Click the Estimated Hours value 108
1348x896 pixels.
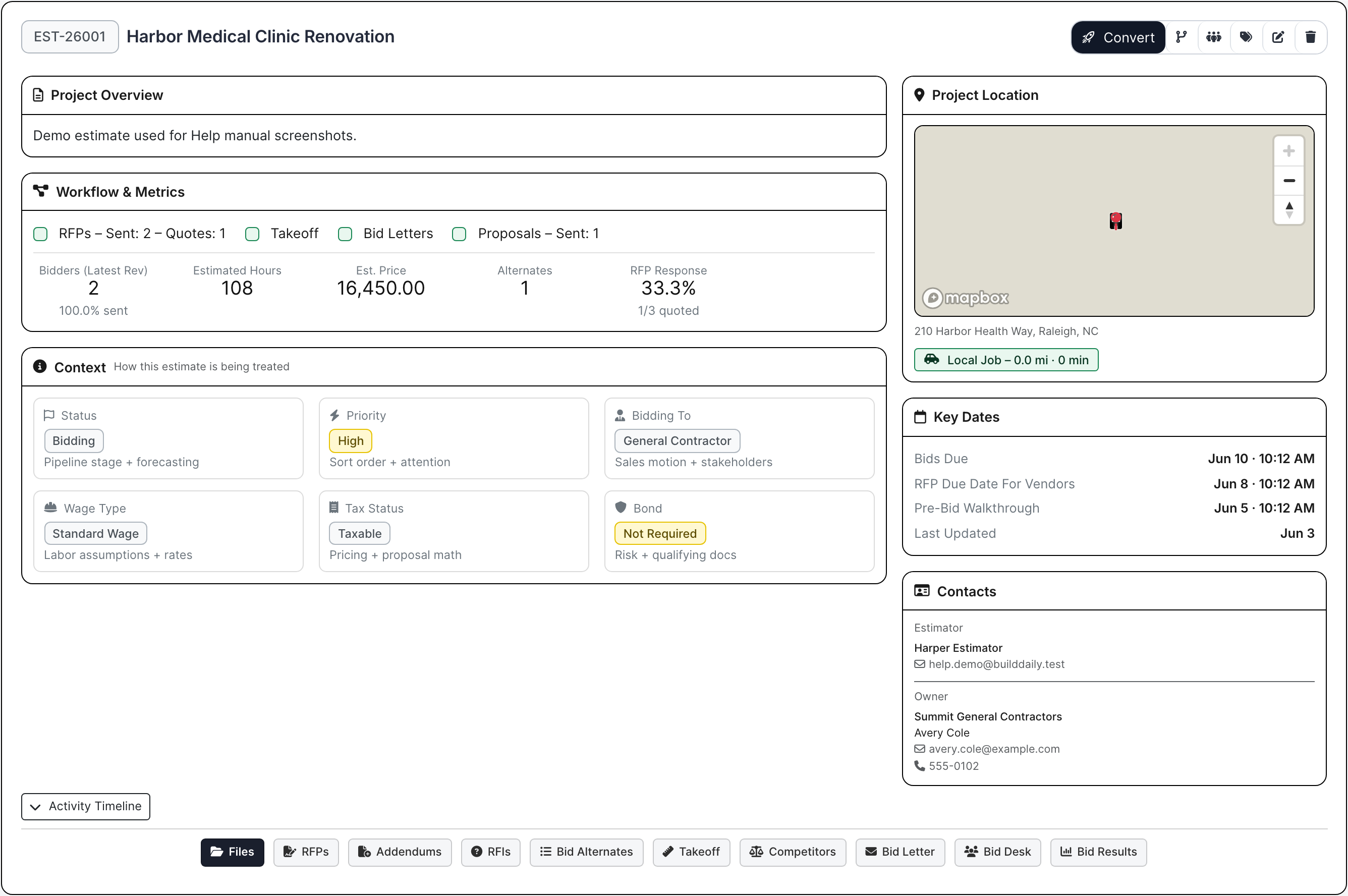[237, 288]
